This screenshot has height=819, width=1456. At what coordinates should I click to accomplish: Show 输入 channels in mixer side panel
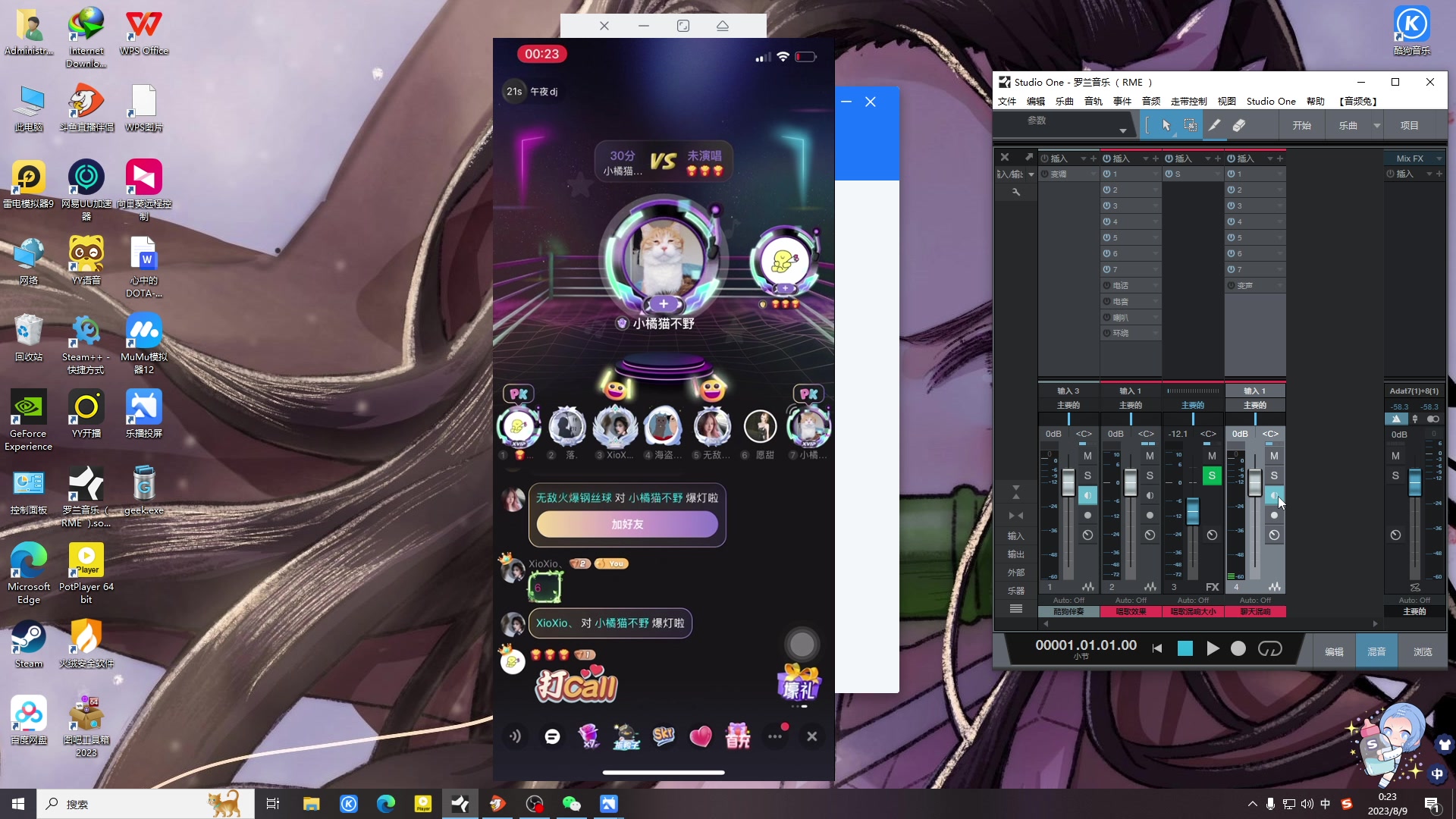1016,536
